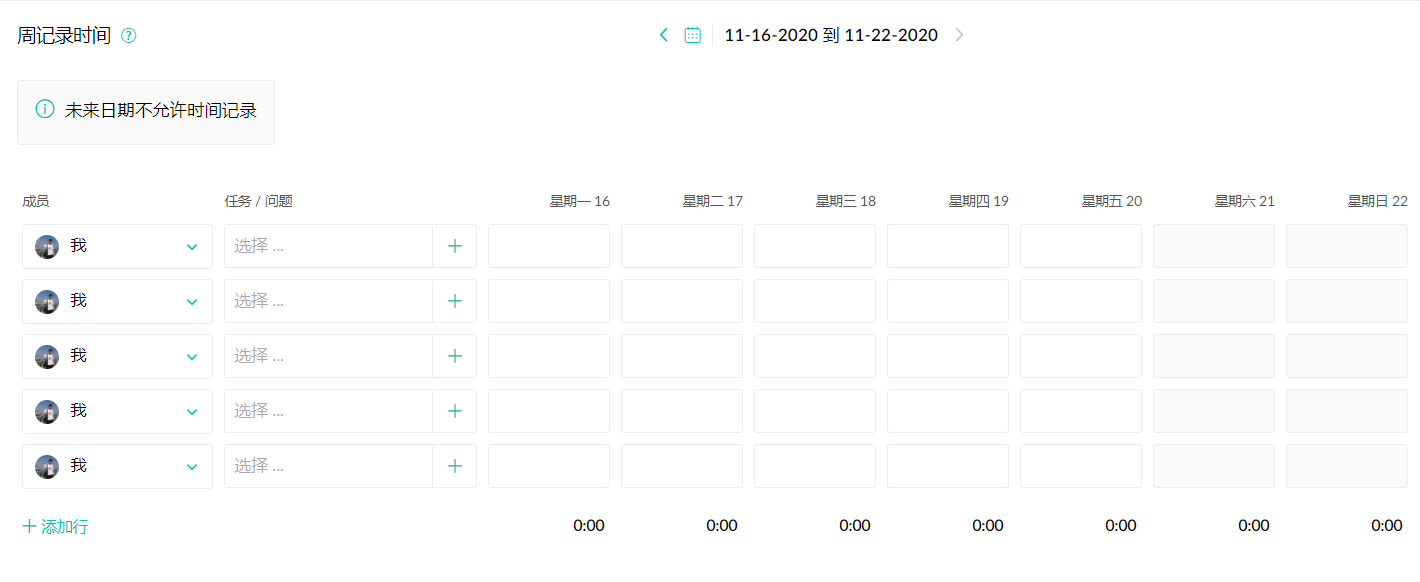
Task: Click the next week right arrow
Action: tap(959, 35)
